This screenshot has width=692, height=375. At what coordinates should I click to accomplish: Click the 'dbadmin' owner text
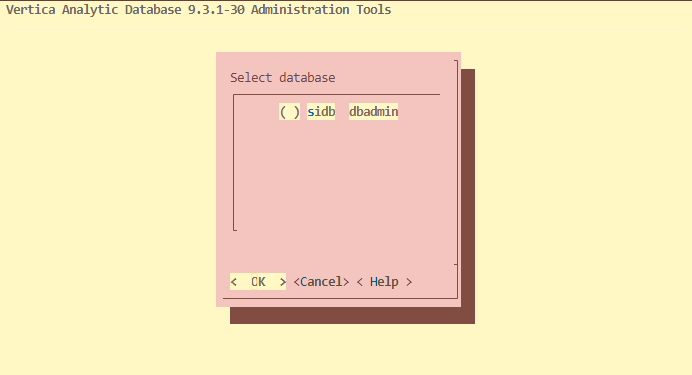[x=374, y=112]
